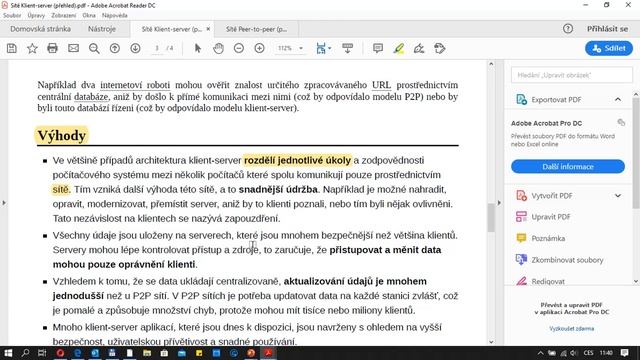The height and width of the screenshot is (360, 640).
Task: Switch to Adobe Acrobat taskbar icon
Action: pyautogui.click(x=269, y=353)
